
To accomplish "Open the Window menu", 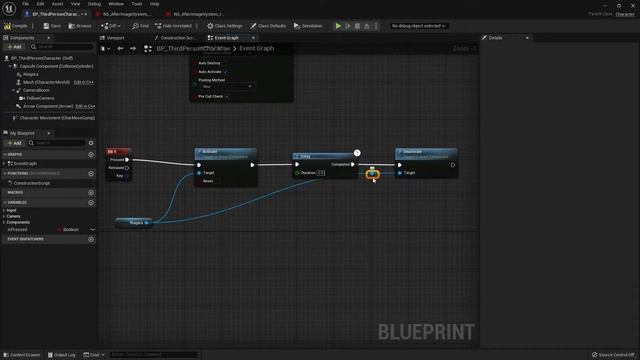I will [116, 4].
